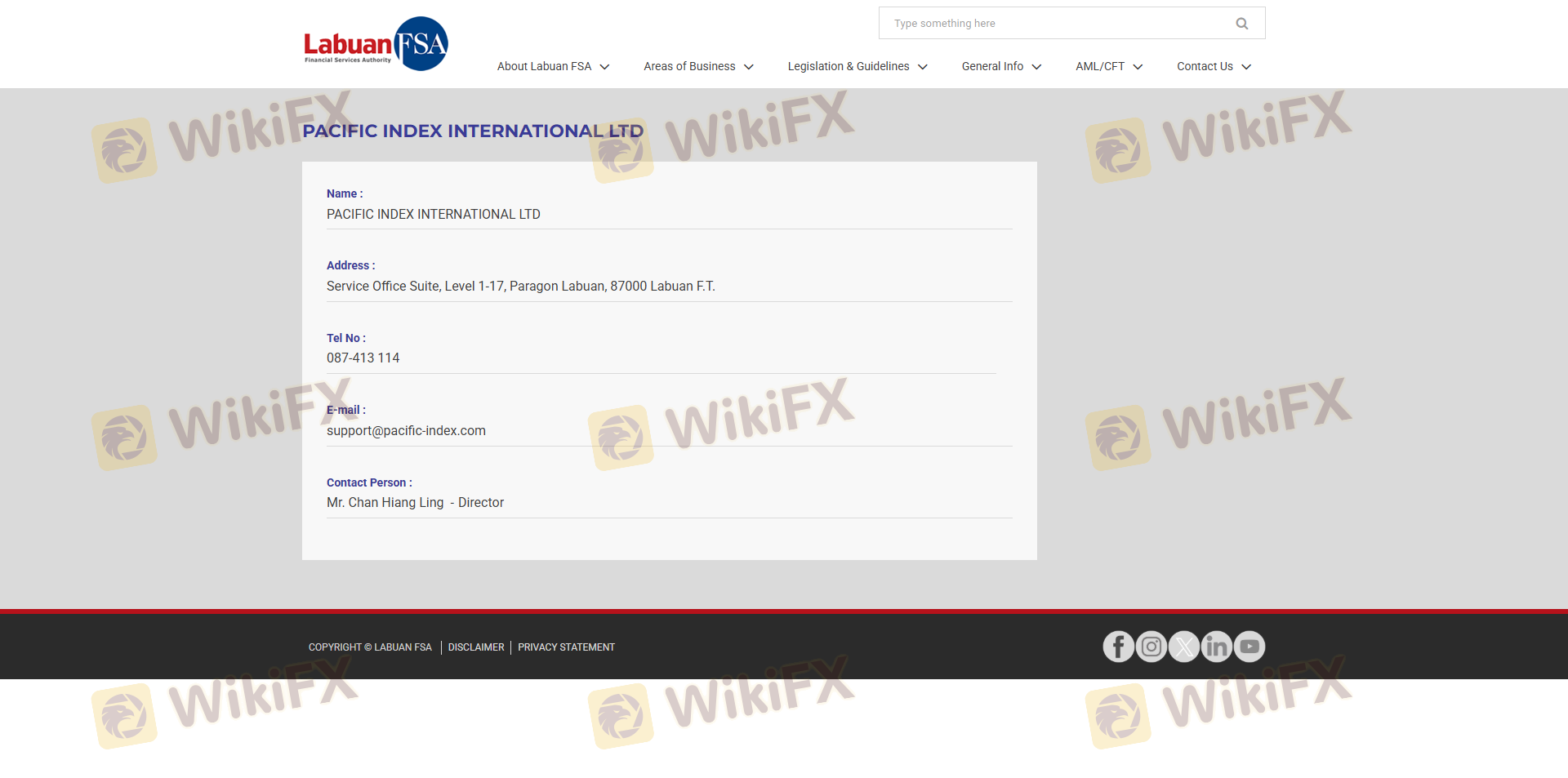Viewport: 1568px width, 778px height.
Task: Expand the General Info chevron
Action: pos(1036,67)
